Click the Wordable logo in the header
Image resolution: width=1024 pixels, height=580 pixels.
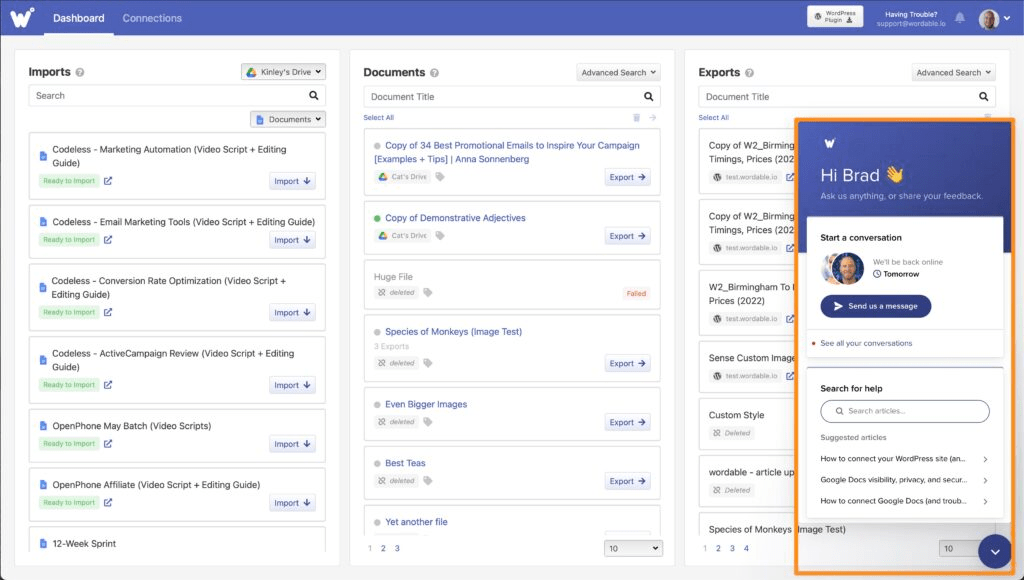[x=23, y=18]
